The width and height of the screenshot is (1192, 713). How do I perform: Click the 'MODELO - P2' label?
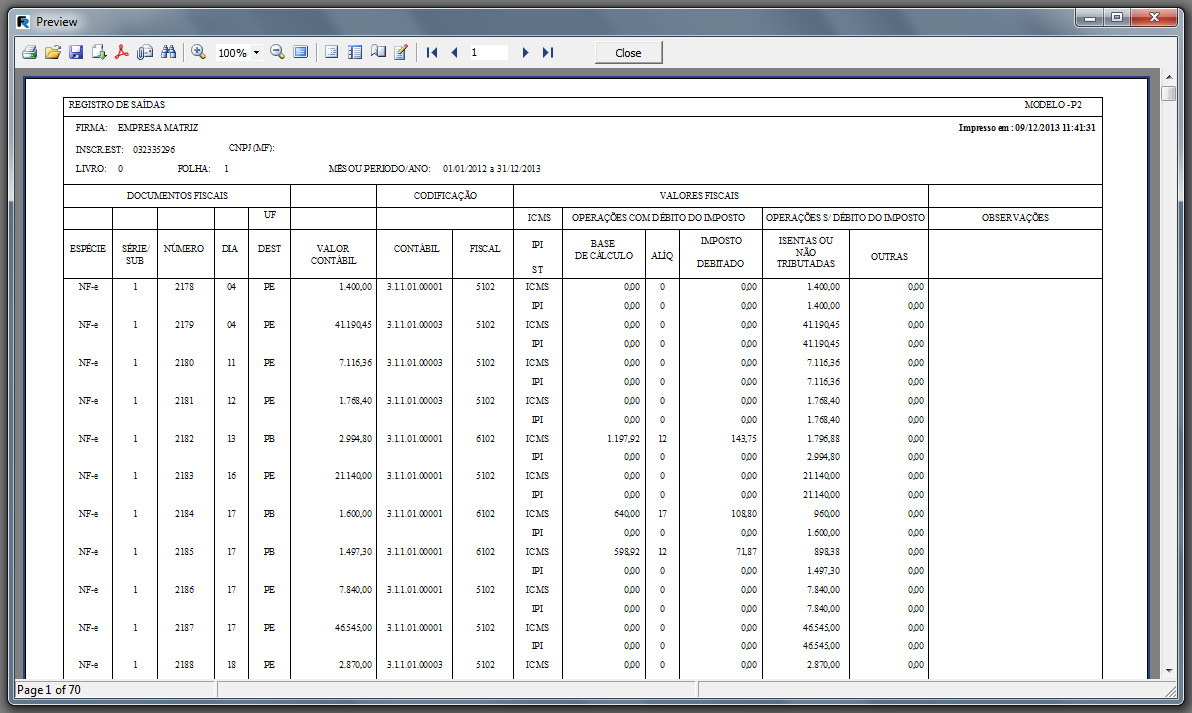click(x=1053, y=105)
